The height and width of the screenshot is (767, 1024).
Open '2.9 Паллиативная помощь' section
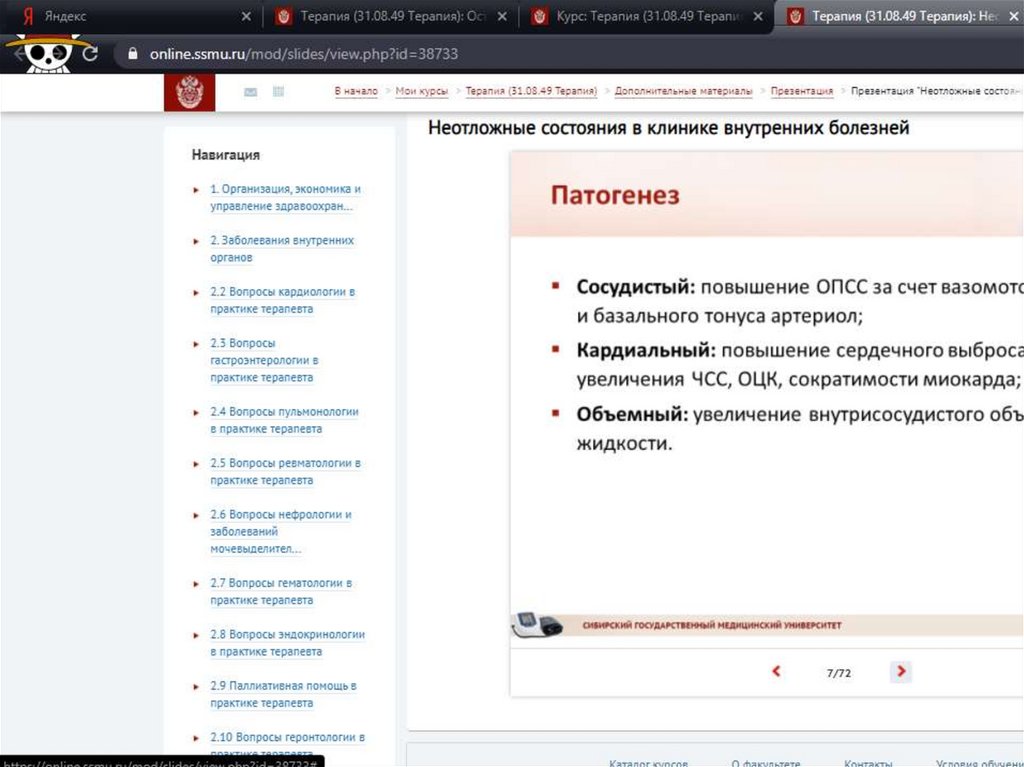[283, 694]
